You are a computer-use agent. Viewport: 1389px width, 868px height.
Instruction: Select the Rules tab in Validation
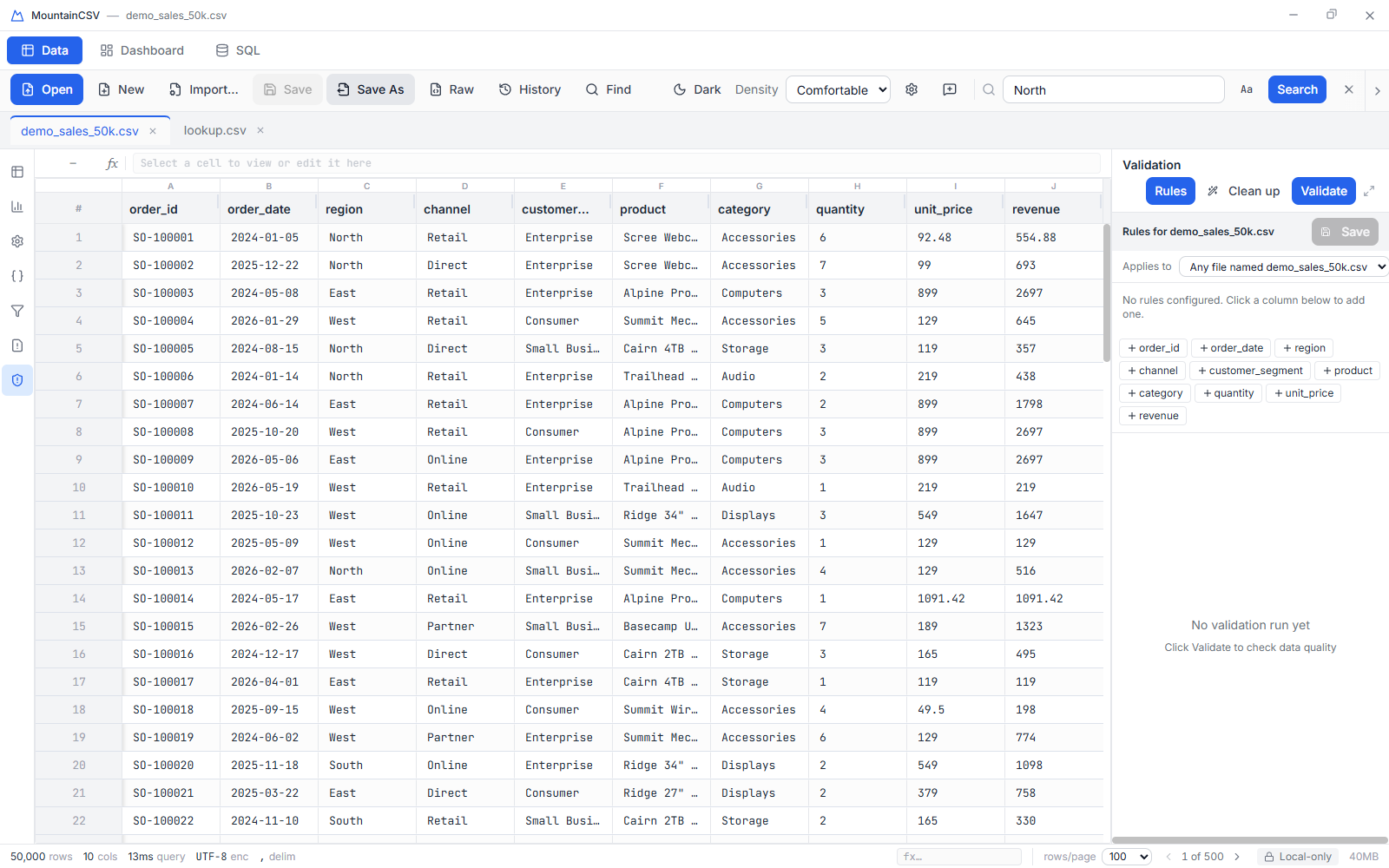click(1170, 191)
